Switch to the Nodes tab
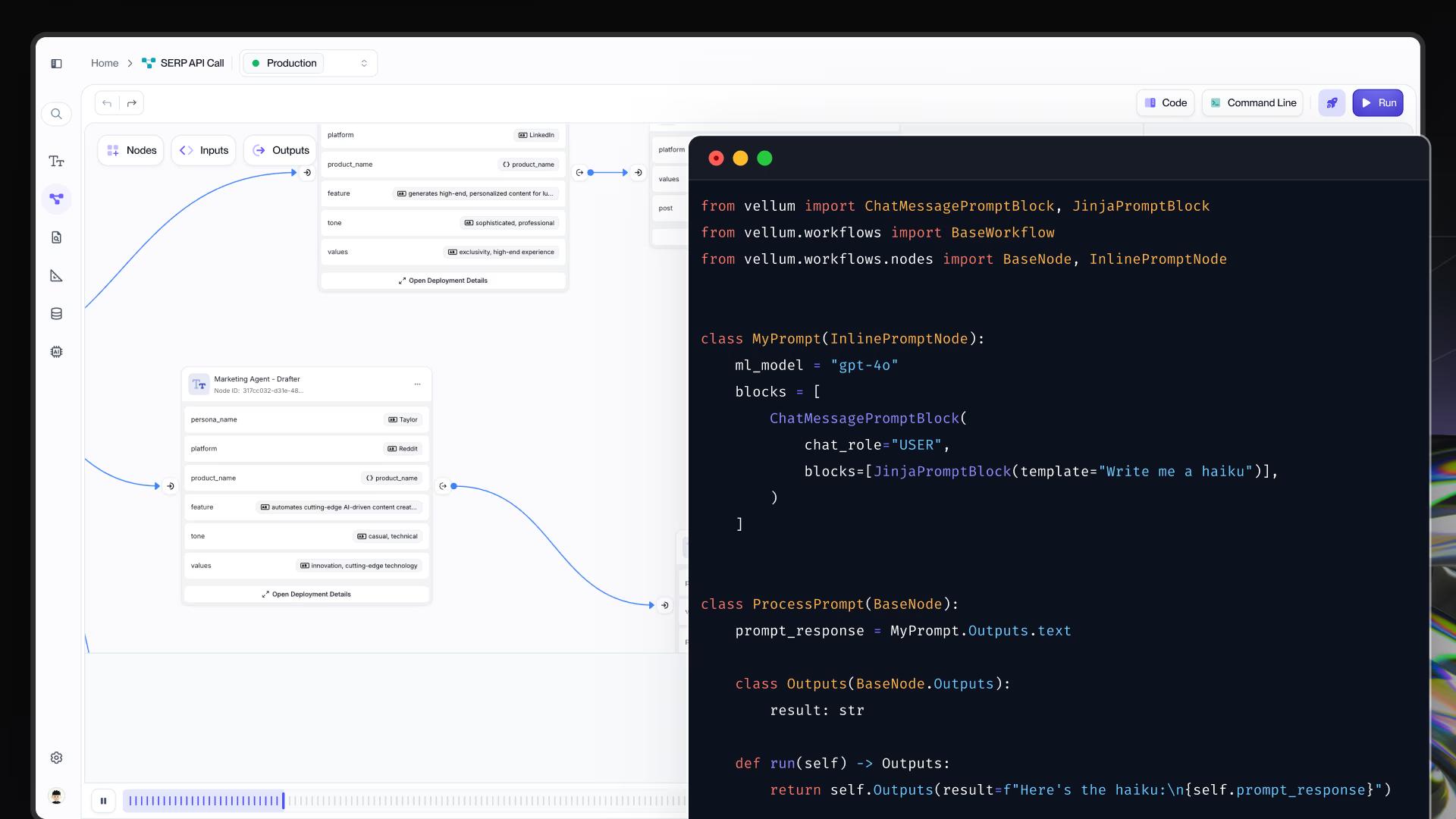Image resolution: width=1456 pixels, height=819 pixels. click(131, 150)
